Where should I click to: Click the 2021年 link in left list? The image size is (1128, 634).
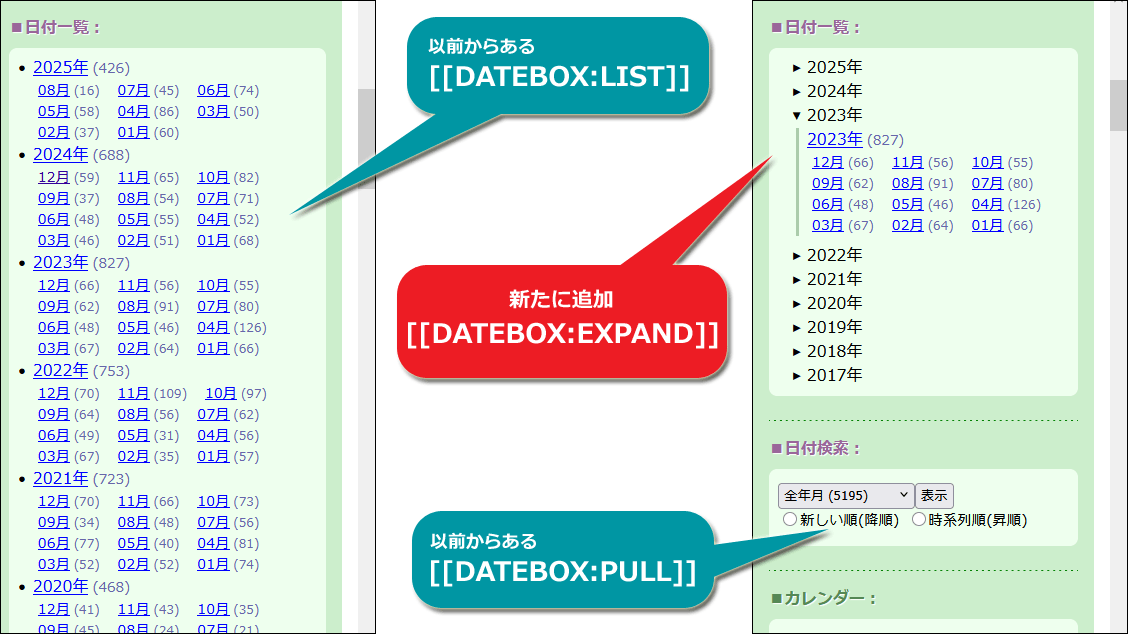pos(60,478)
